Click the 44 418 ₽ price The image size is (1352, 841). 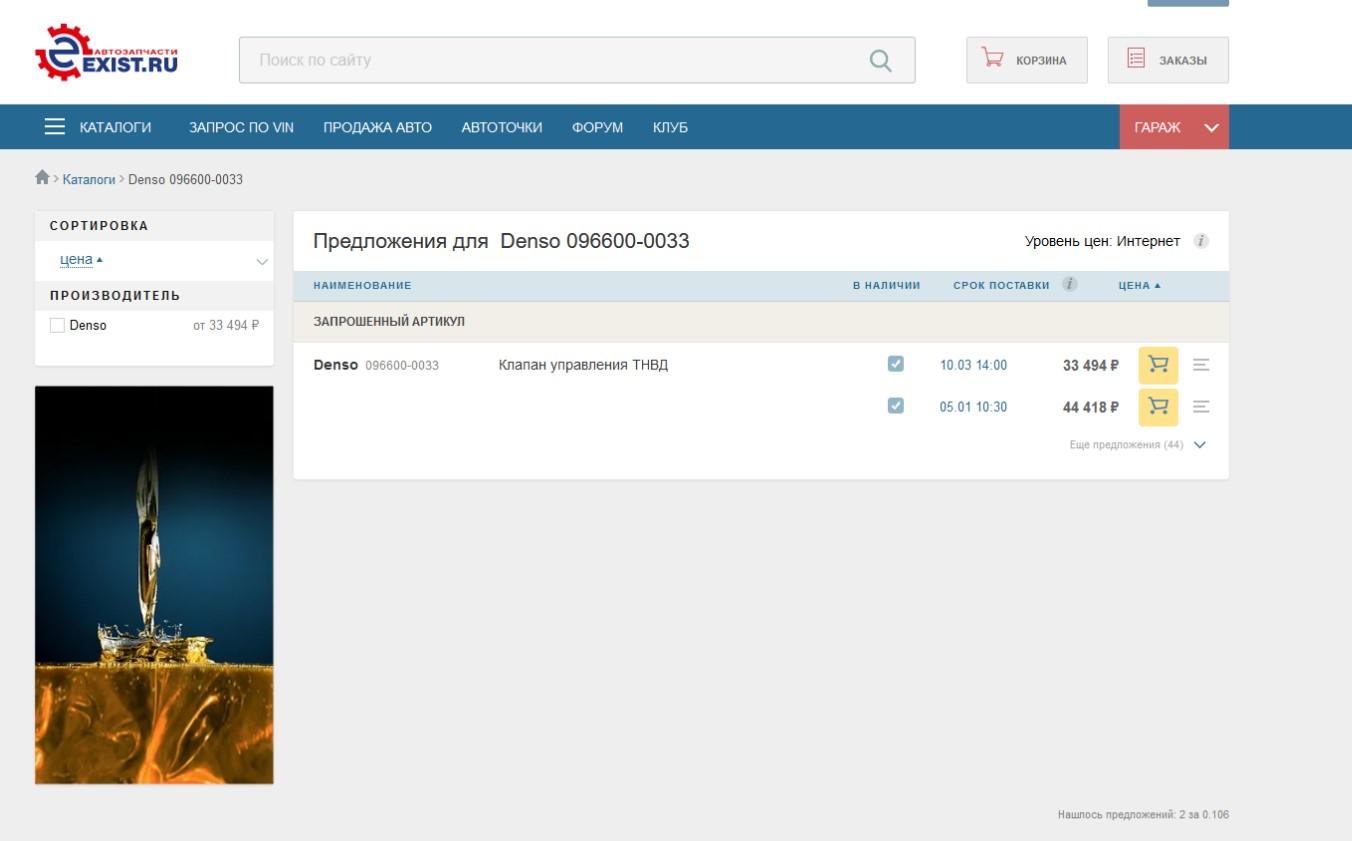pyautogui.click(x=1090, y=407)
